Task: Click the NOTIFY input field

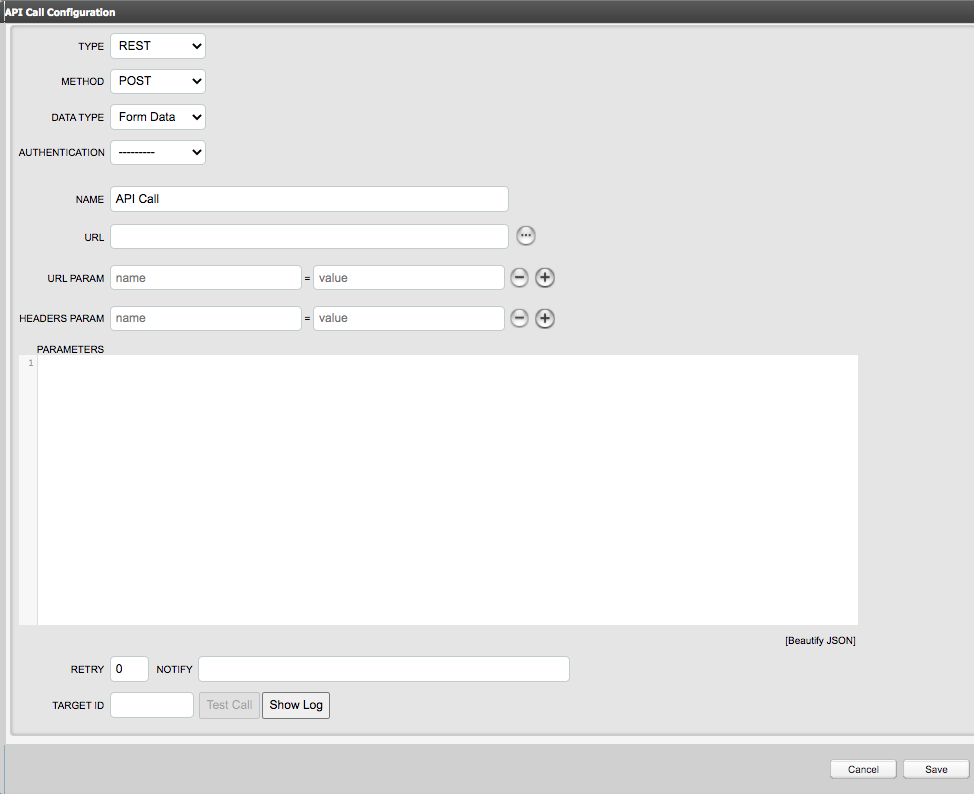Action: coord(384,669)
